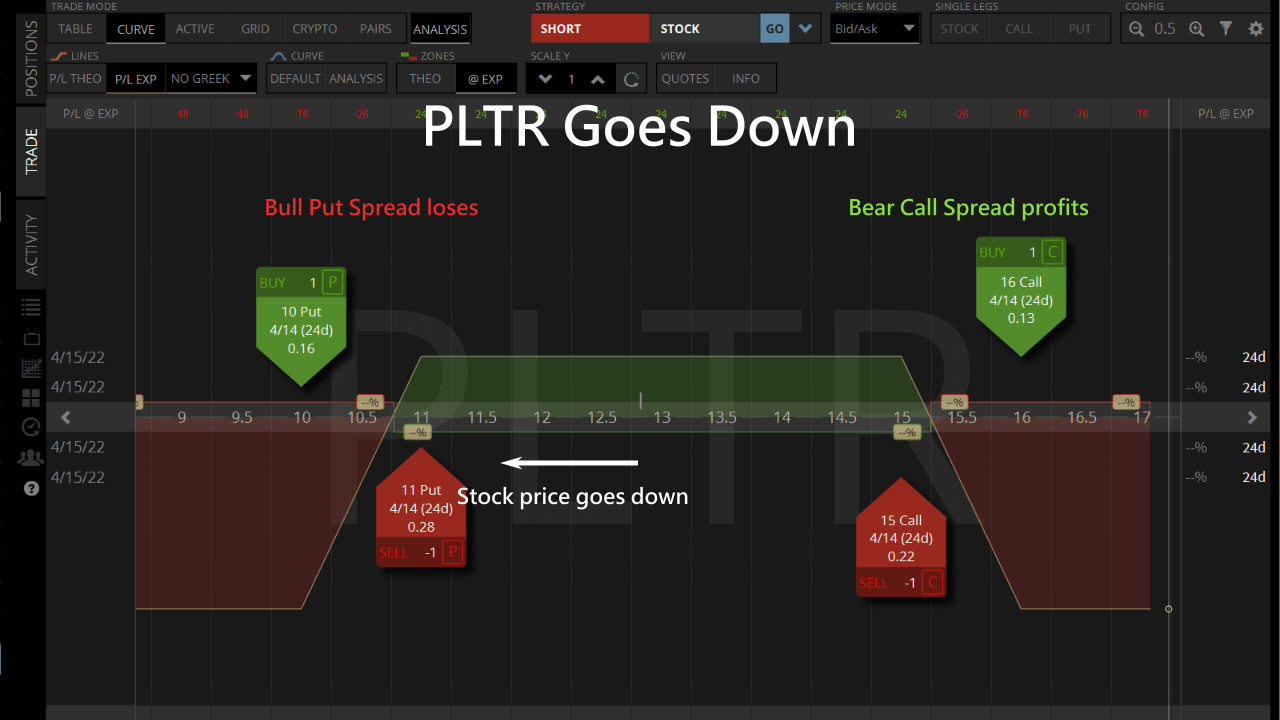Viewport: 1280px width, 720px height.
Task: Switch to the Activity side tab
Action: [31, 245]
